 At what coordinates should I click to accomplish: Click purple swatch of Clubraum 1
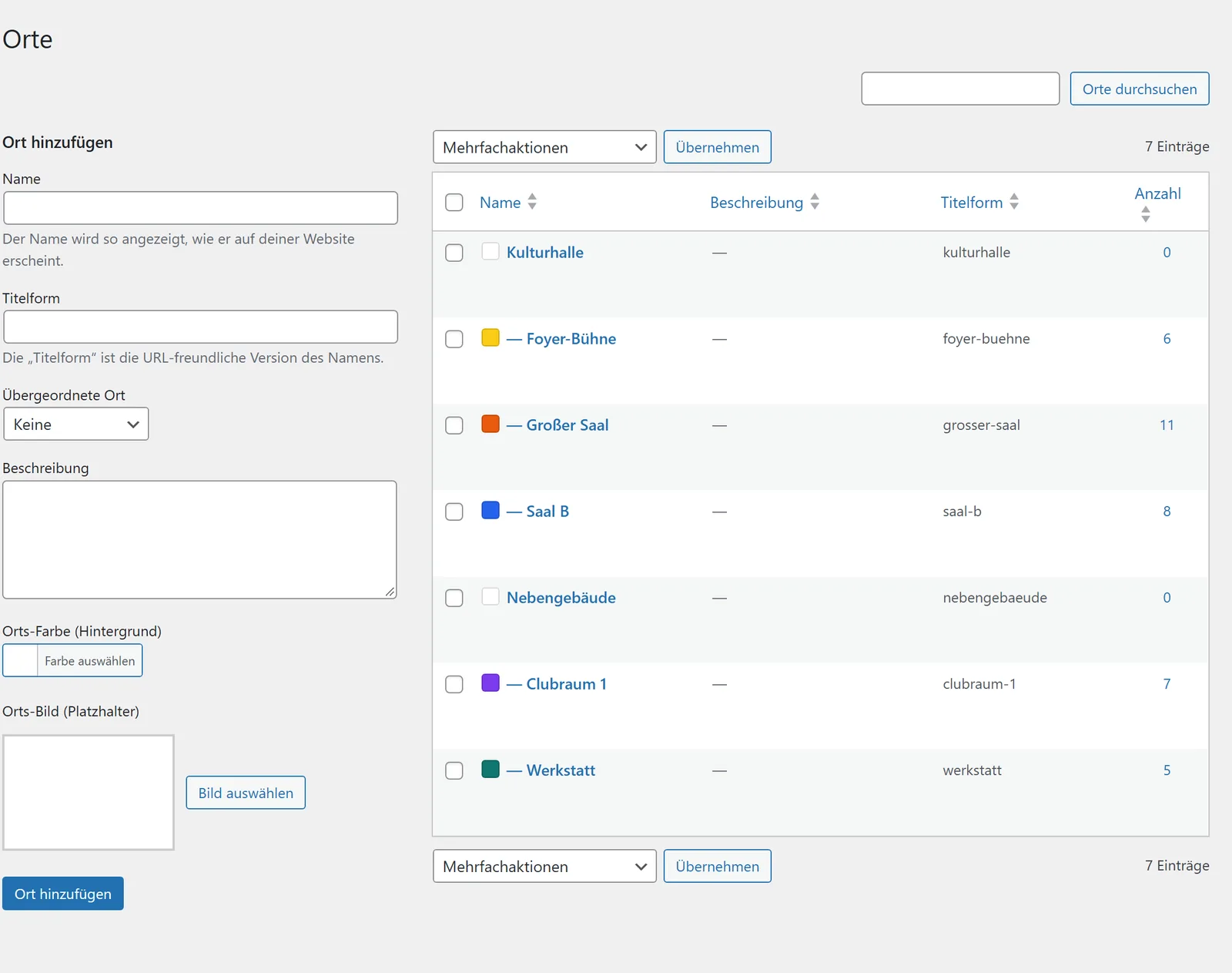pyautogui.click(x=490, y=683)
